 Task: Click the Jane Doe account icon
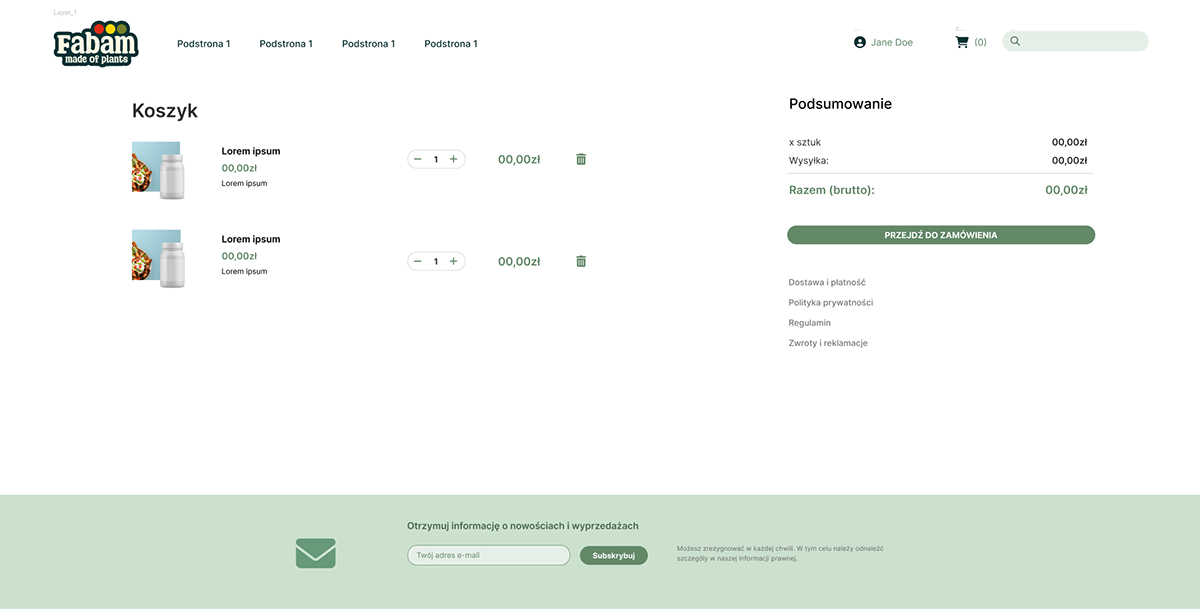coord(859,42)
